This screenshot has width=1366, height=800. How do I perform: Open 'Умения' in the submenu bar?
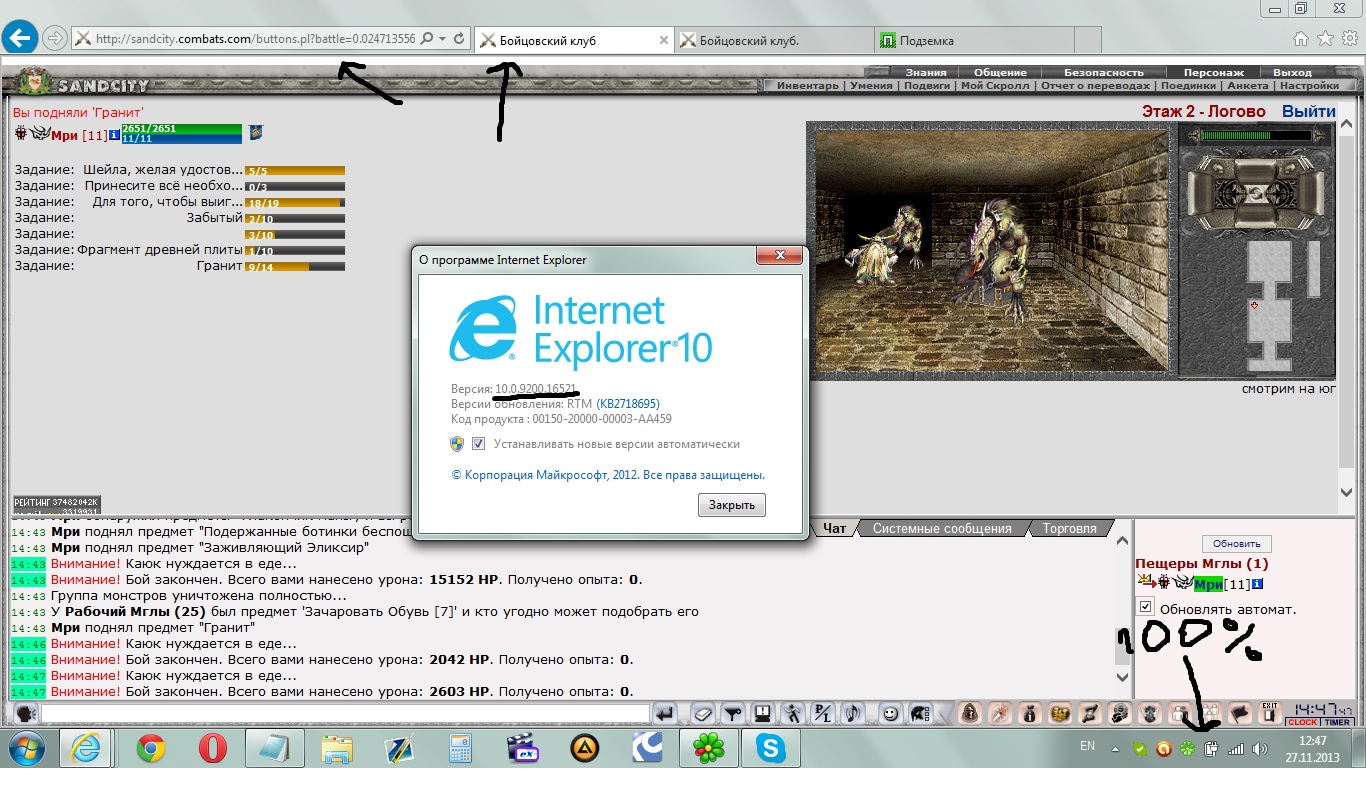[872, 86]
